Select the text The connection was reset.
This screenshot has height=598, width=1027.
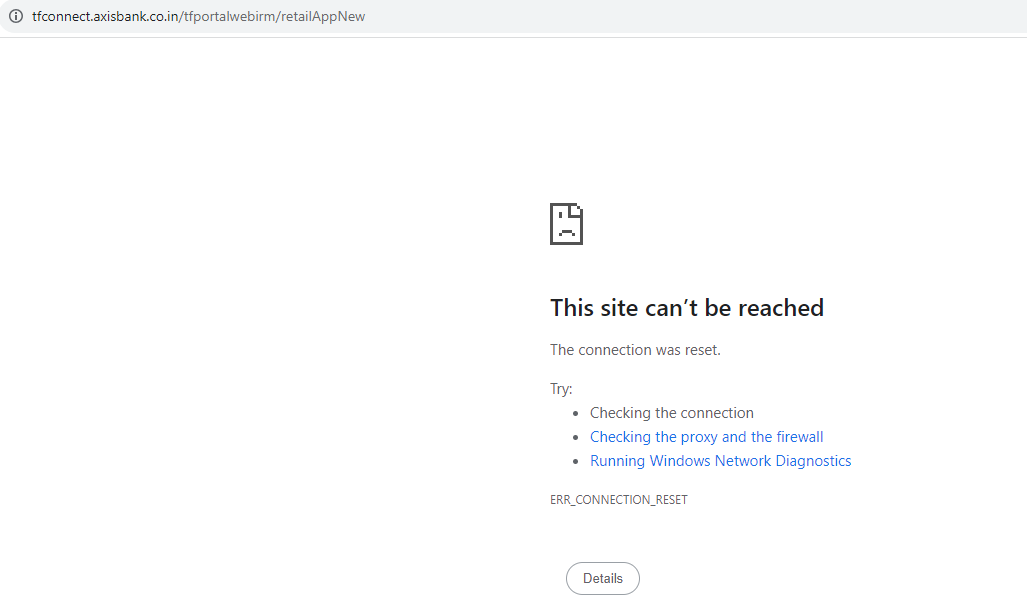(x=635, y=350)
